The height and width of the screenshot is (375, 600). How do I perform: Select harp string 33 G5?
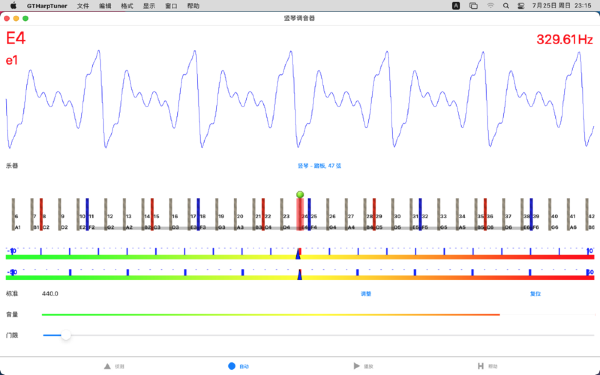pos(439,214)
